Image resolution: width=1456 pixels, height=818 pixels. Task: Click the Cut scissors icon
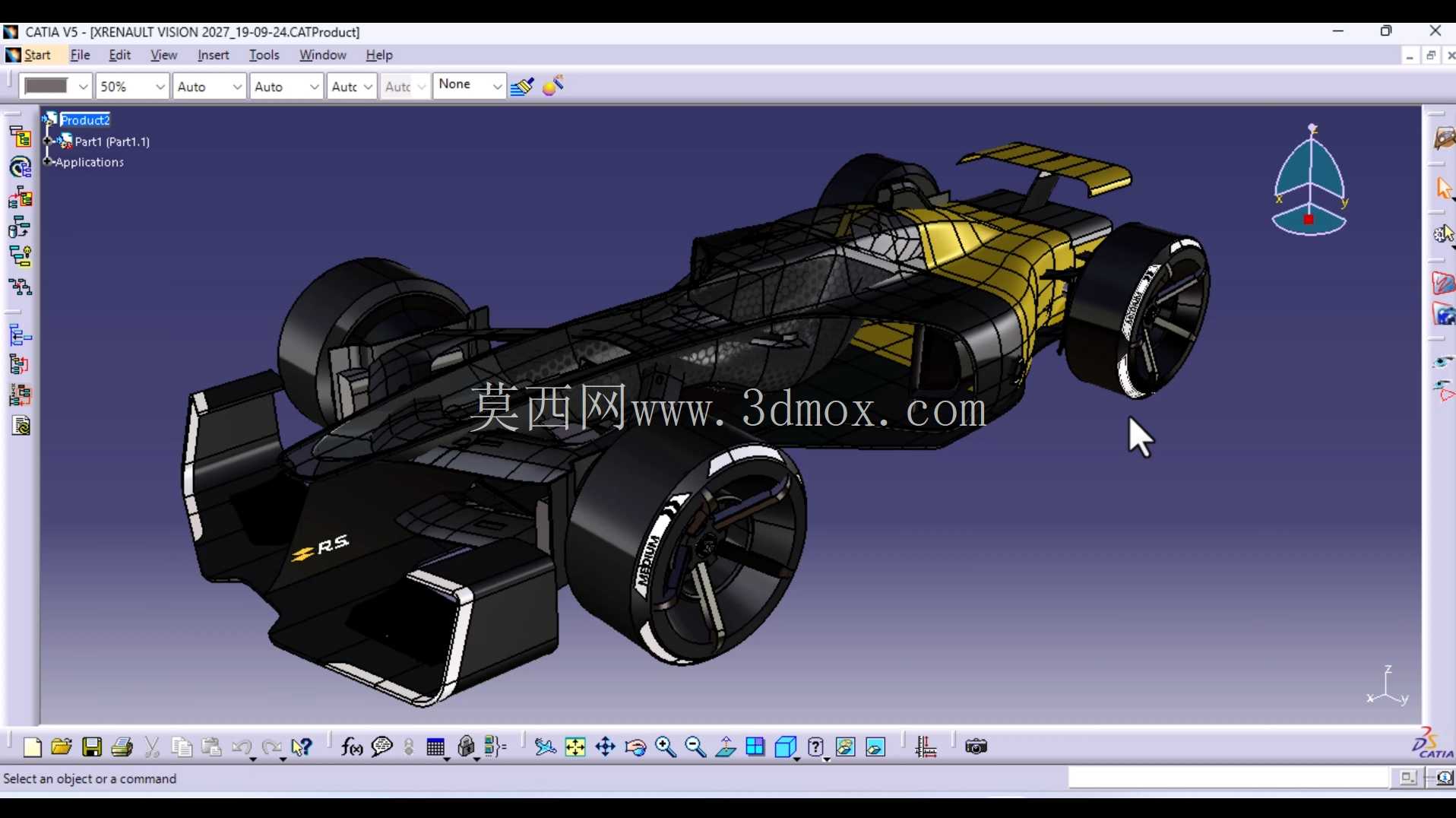pos(152,747)
